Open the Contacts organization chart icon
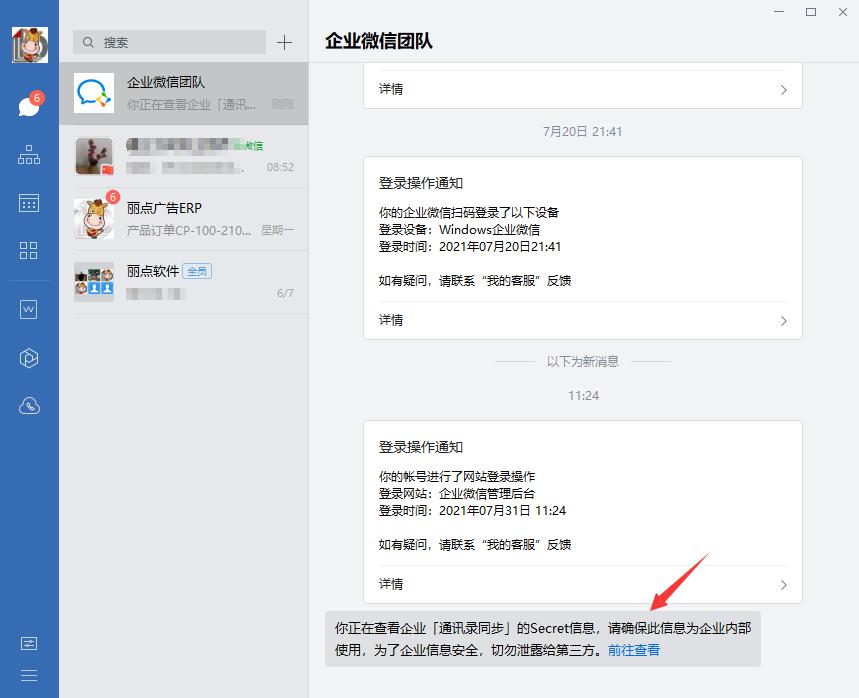This screenshot has height=698, width=859. point(29,155)
